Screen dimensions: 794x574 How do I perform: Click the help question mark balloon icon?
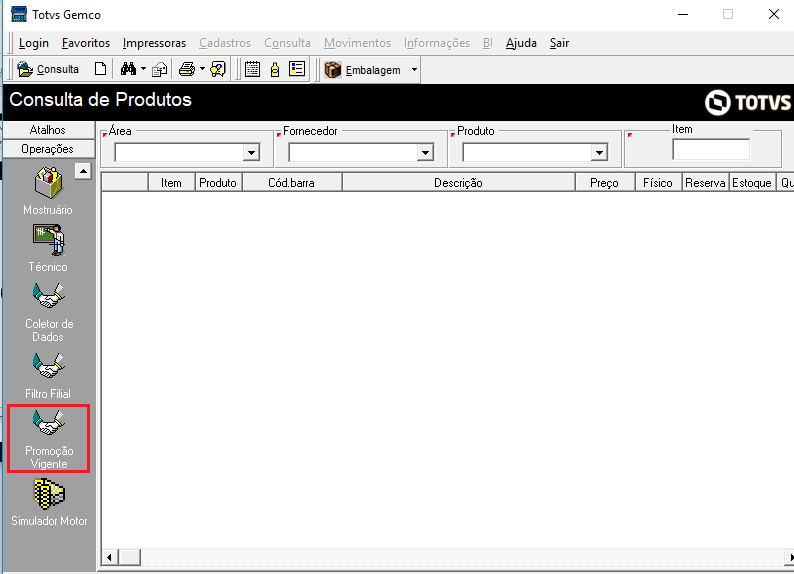(218, 69)
